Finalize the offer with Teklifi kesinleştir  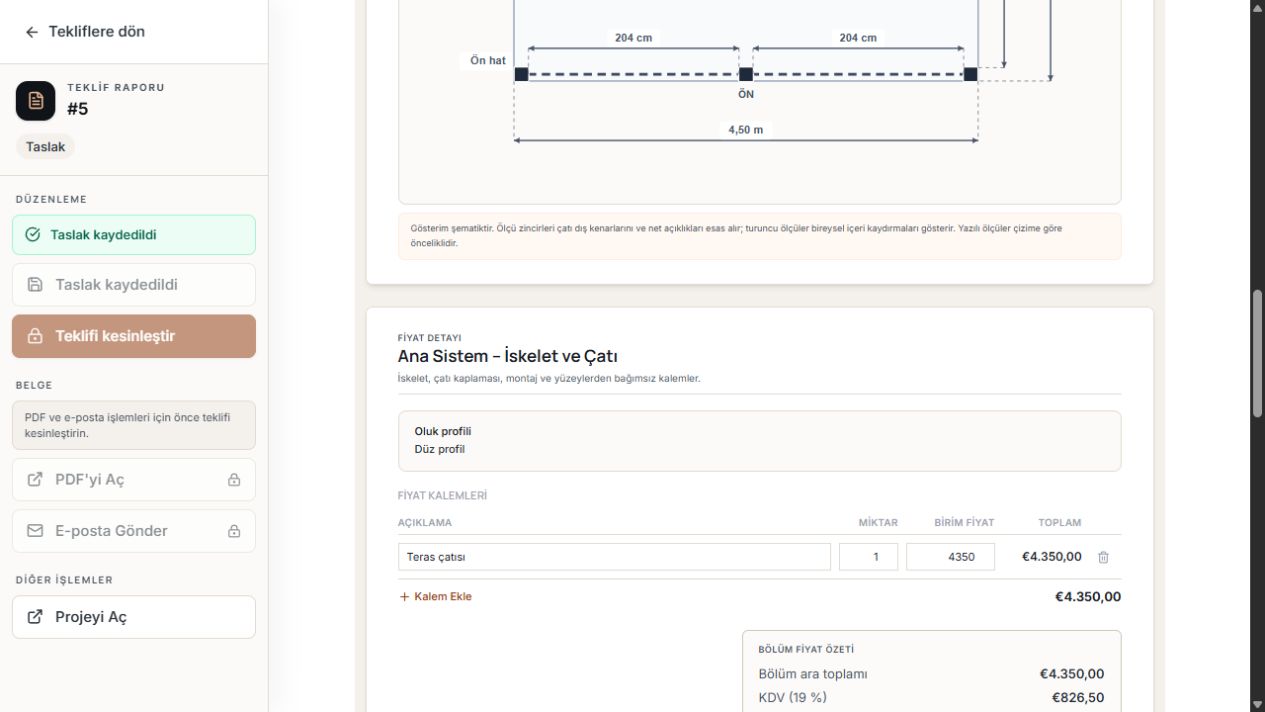coord(134,336)
